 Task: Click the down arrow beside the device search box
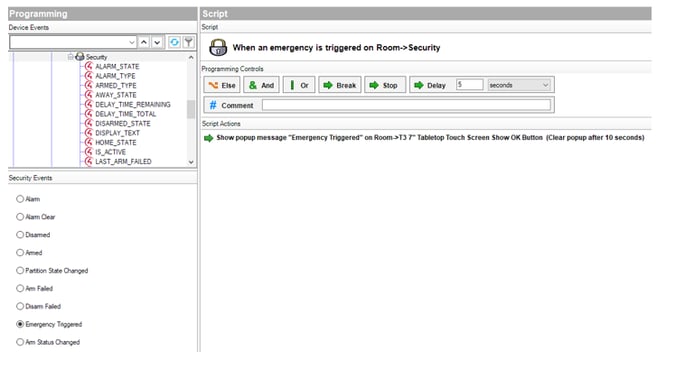pos(157,42)
